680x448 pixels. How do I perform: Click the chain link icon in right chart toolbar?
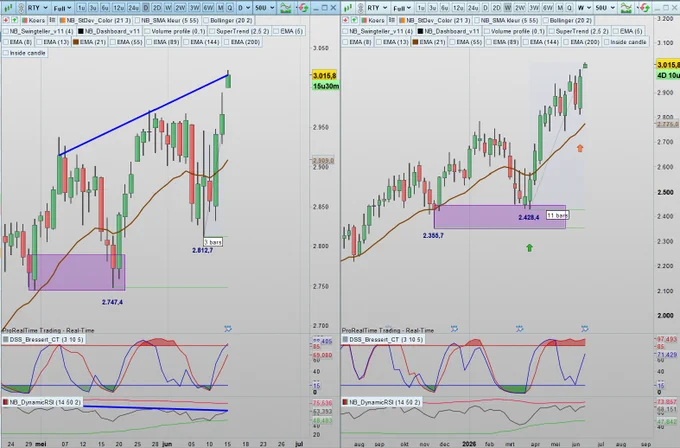point(361,8)
